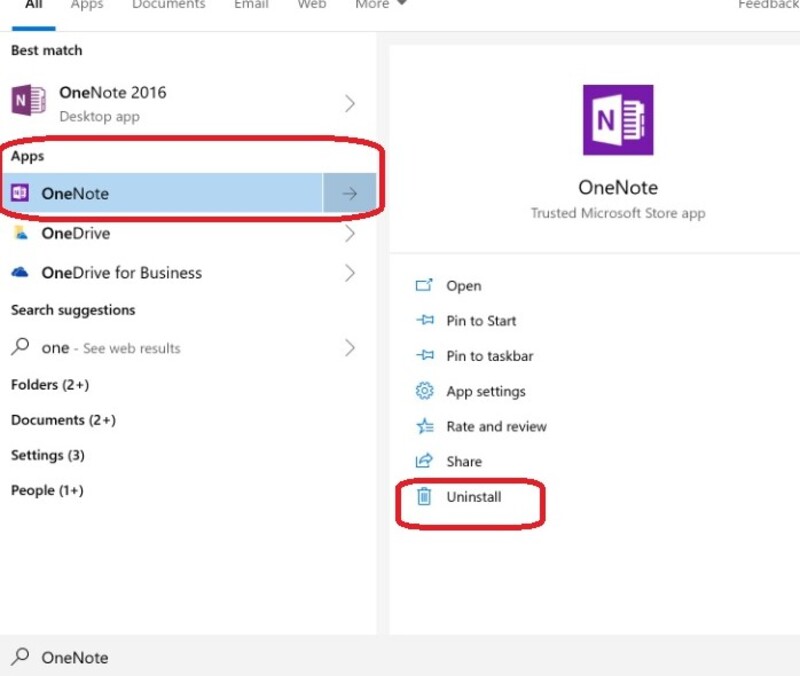Select Pin to taskbar option
800x676 pixels.
pyautogui.click(x=489, y=356)
